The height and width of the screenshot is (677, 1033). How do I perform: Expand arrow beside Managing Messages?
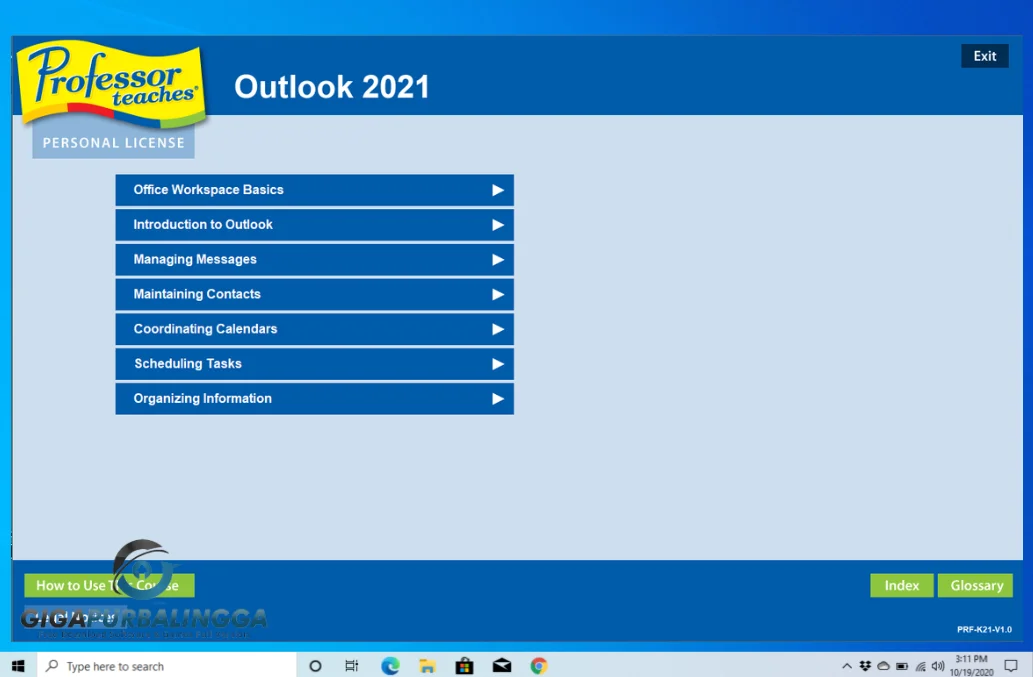pos(498,259)
